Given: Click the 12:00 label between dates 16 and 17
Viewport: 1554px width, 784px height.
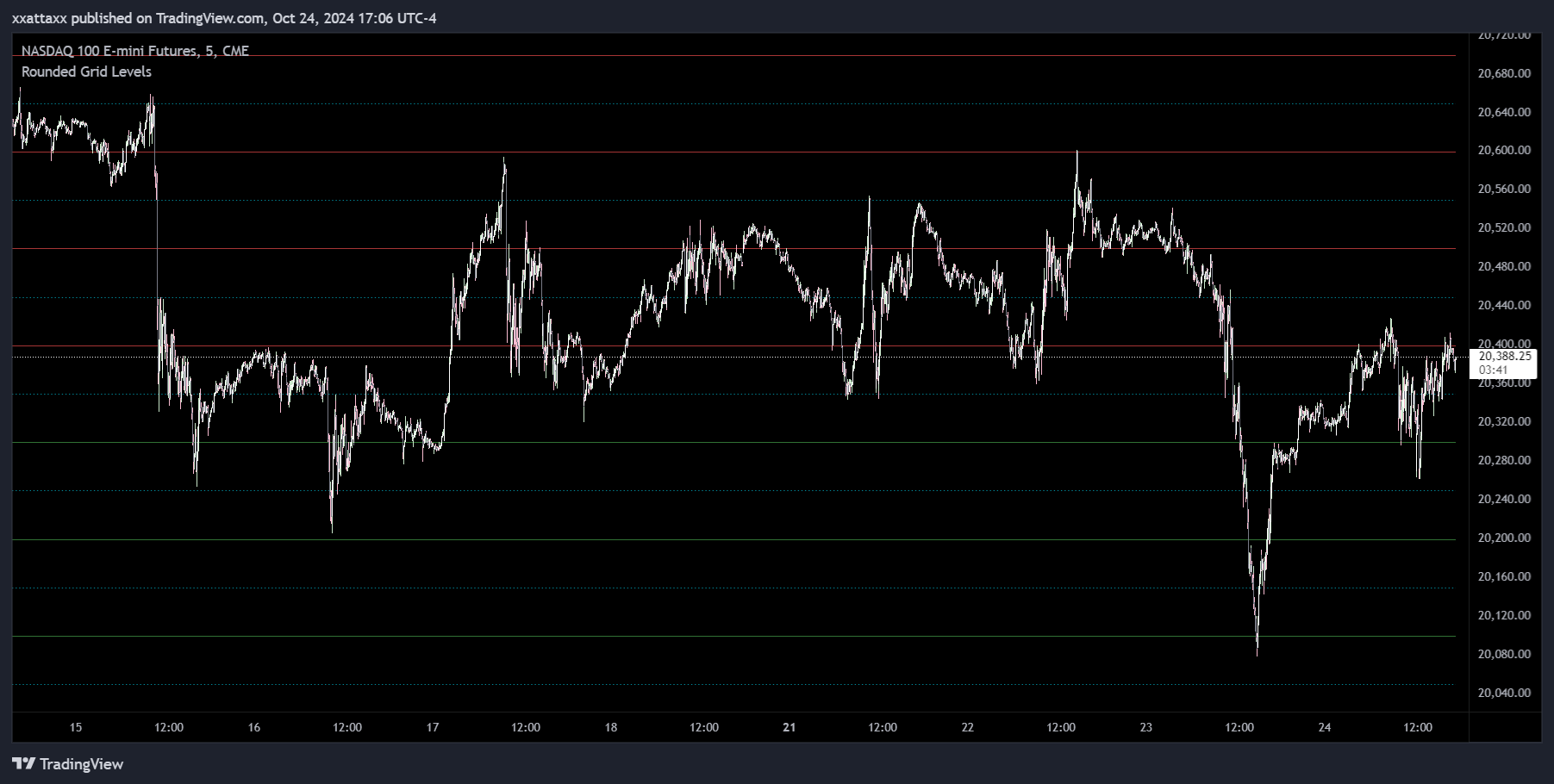Looking at the screenshot, I should tap(347, 727).
